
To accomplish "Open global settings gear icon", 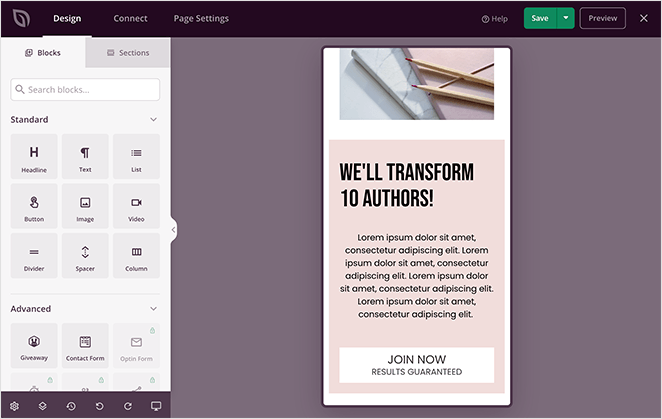I will [14, 406].
